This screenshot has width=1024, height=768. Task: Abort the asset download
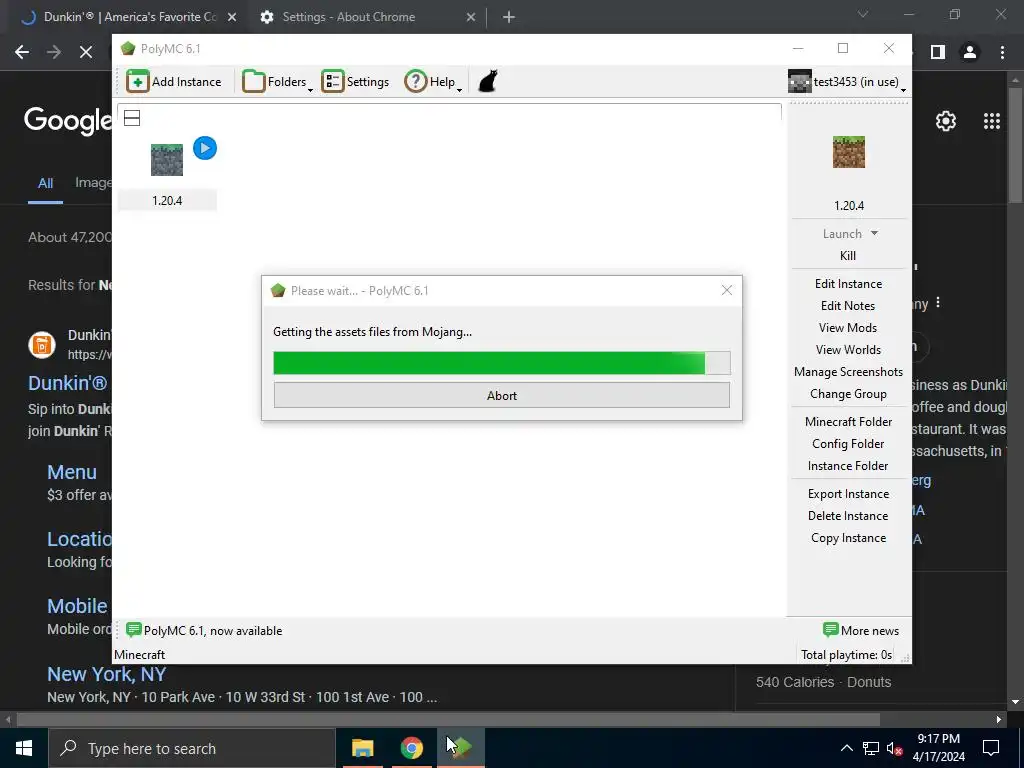pos(502,395)
